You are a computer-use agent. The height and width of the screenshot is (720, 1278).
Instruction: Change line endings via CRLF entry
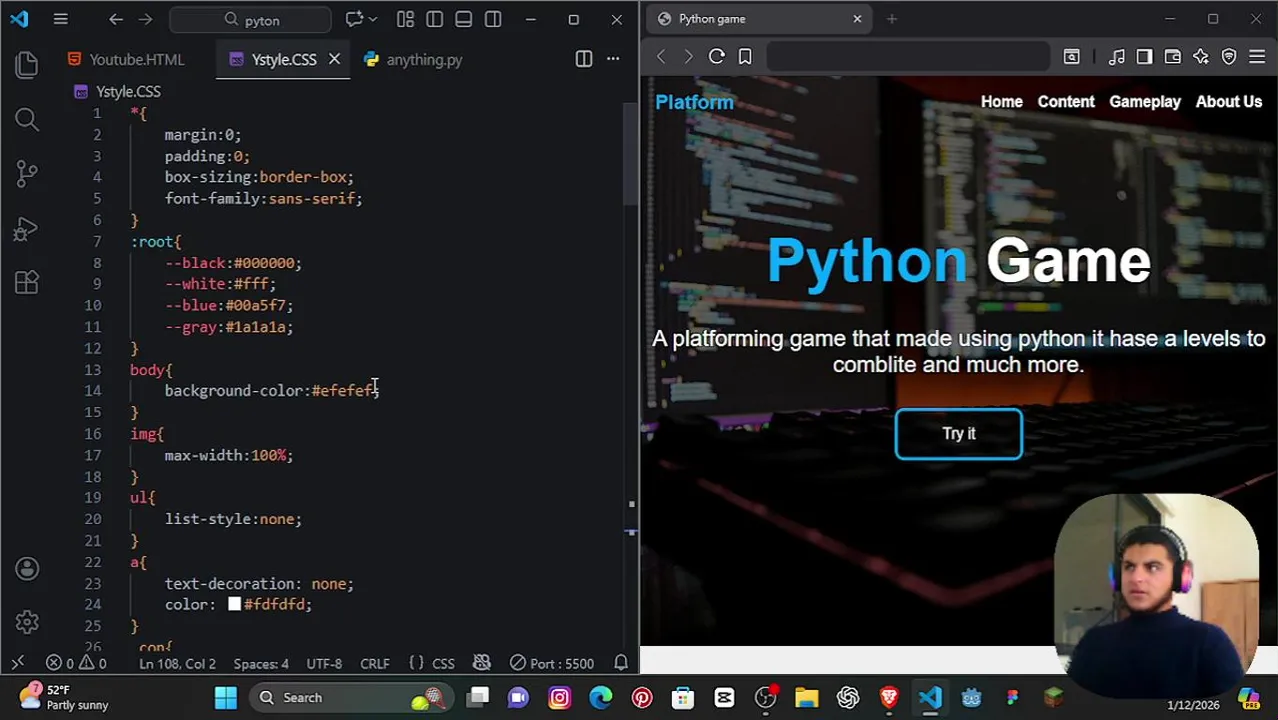pyautogui.click(x=375, y=663)
